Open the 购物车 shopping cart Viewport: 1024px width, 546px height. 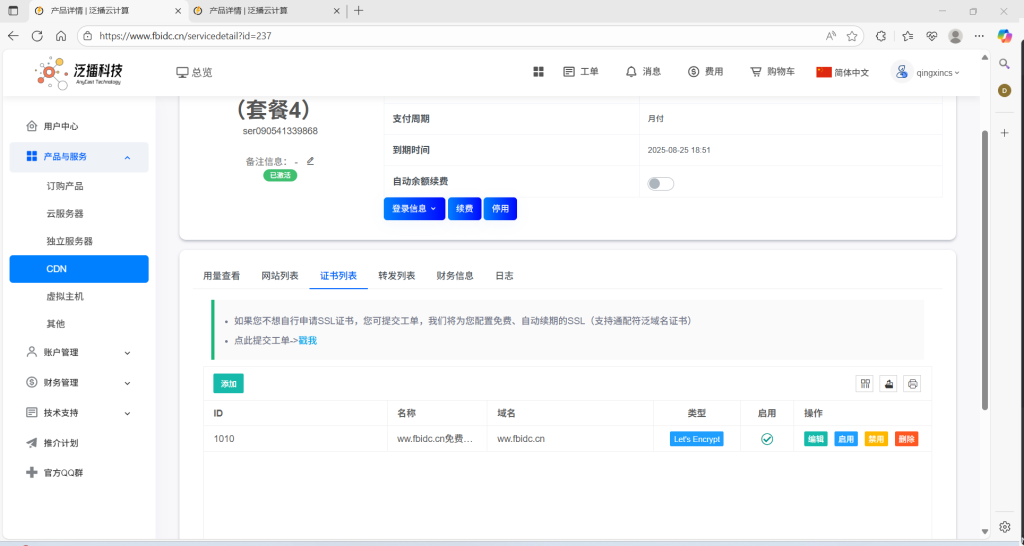pyautogui.click(x=773, y=72)
